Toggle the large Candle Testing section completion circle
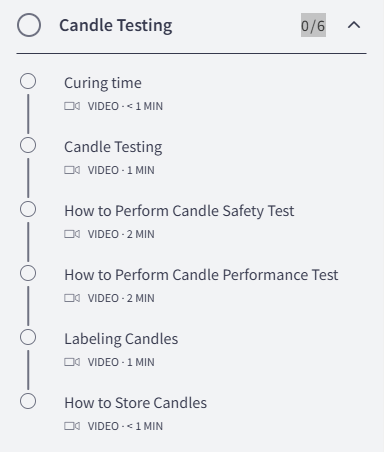This screenshot has height=452, width=384. [x=29, y=25]
